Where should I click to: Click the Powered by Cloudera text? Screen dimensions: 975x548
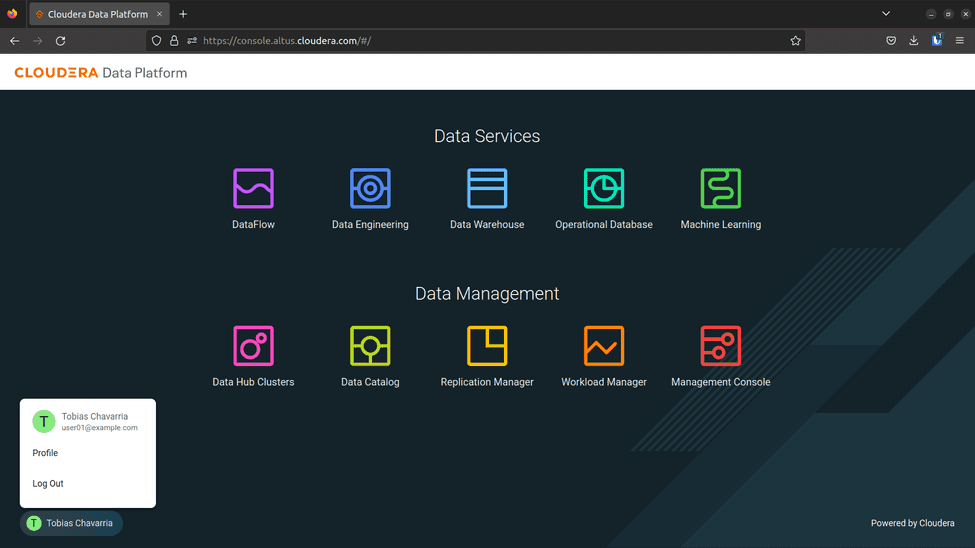coord(912,523)
